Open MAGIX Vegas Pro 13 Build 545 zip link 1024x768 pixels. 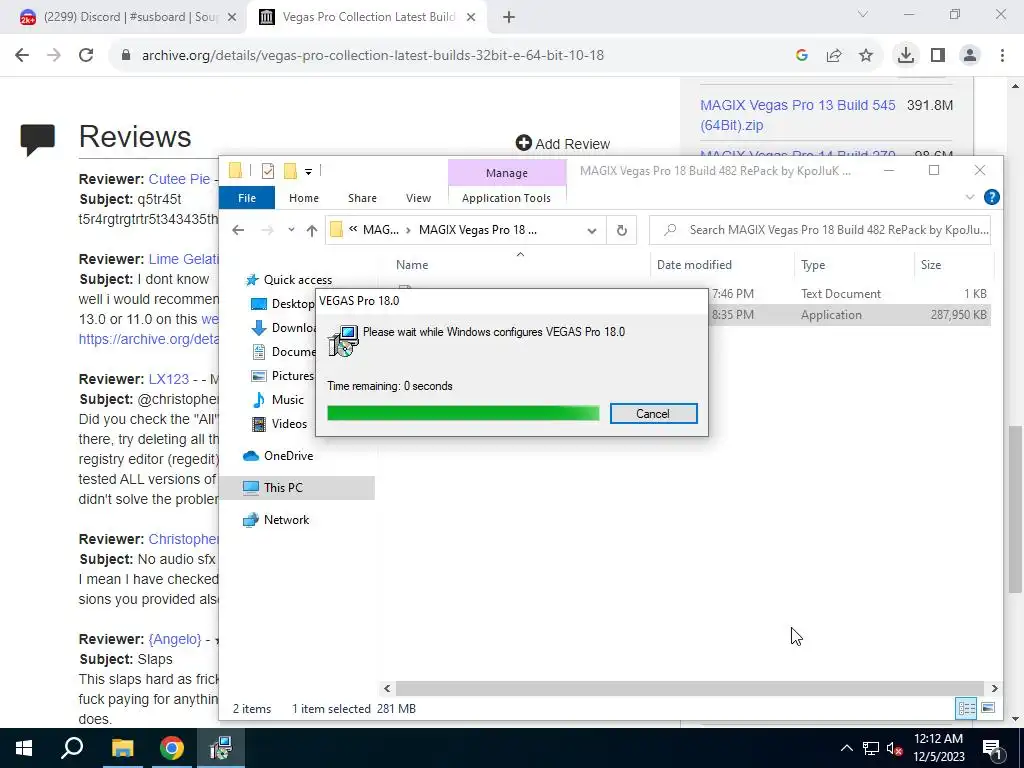click(797, 115)
